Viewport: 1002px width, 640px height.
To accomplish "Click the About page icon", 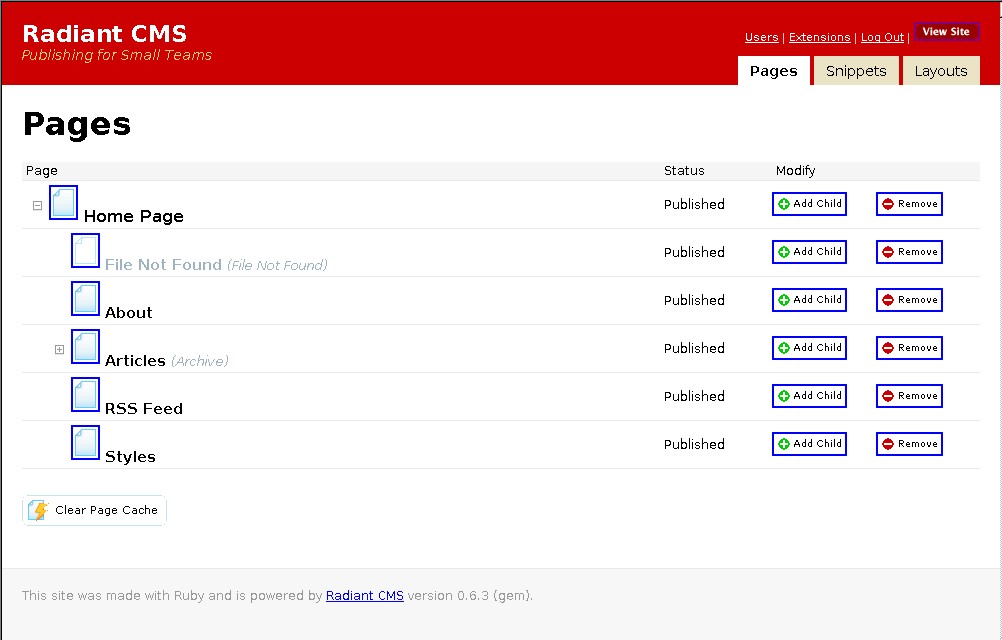I will [x=85, y=298].
